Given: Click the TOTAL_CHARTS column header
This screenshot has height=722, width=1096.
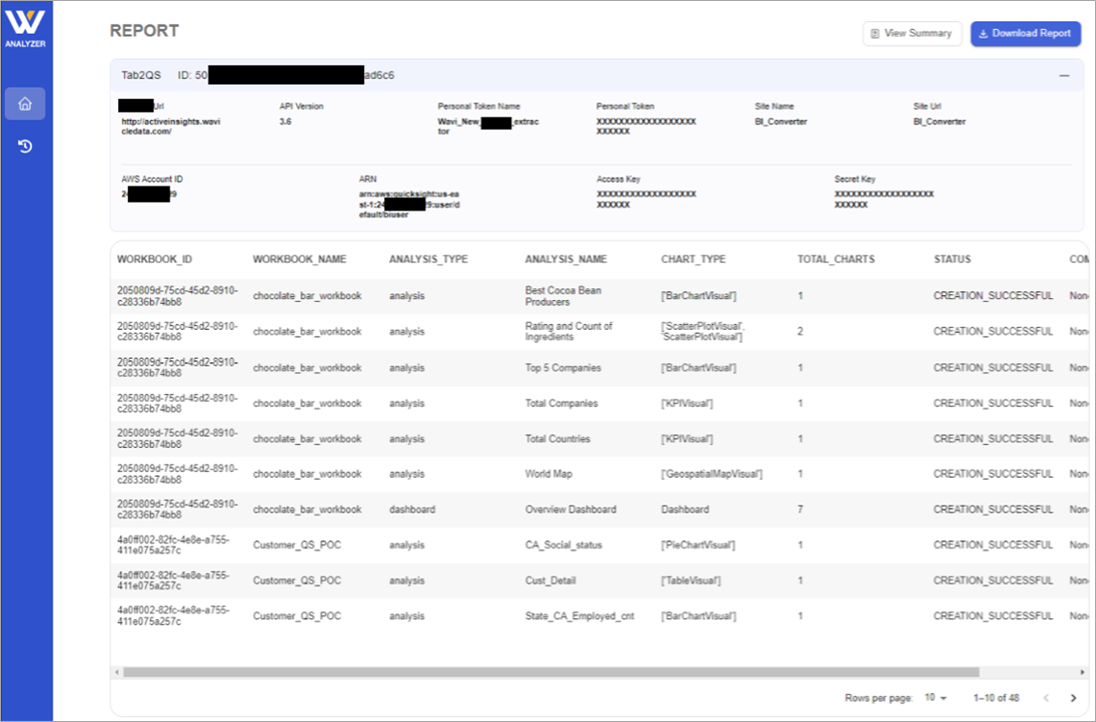Looking at the screenshot, I should (836, 259).
